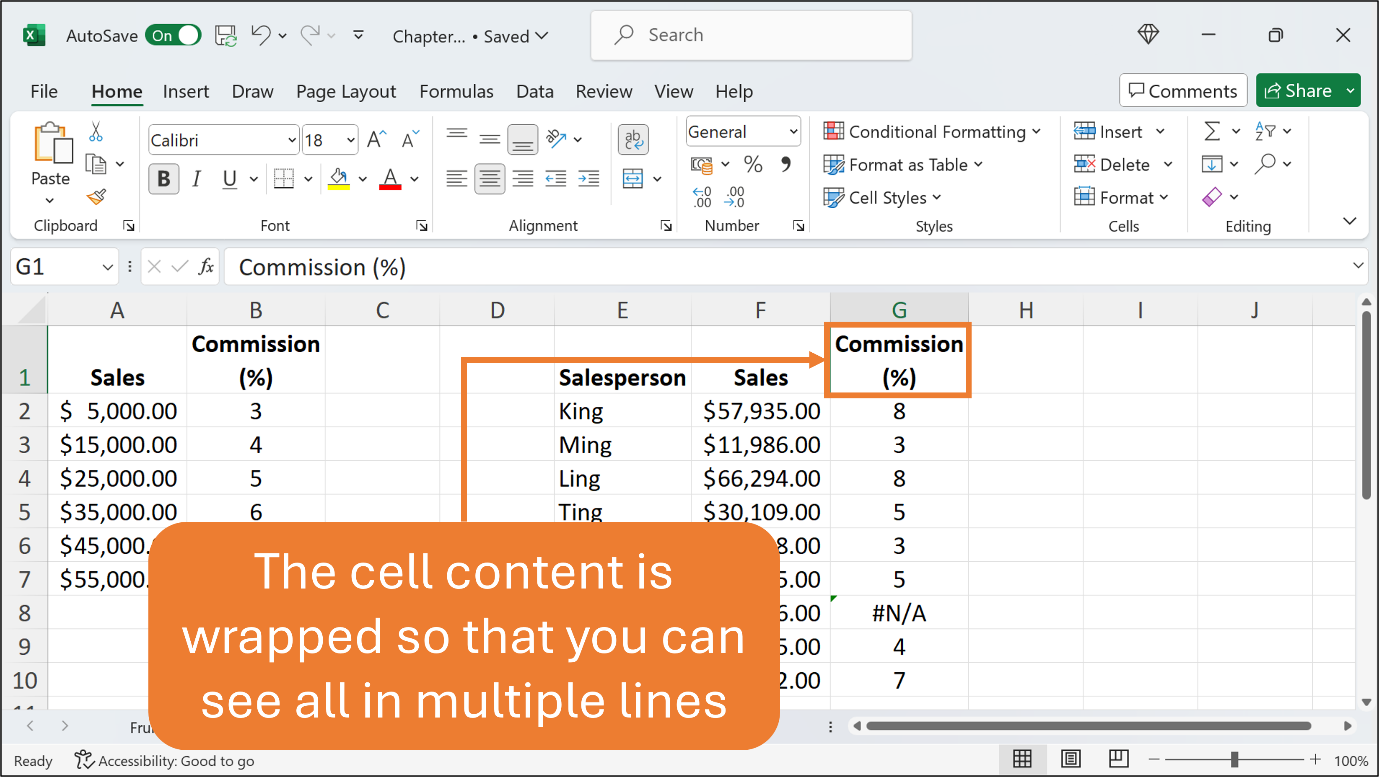Apply yellow fill color to cell

pyautogui.click(x=339, y=180)
